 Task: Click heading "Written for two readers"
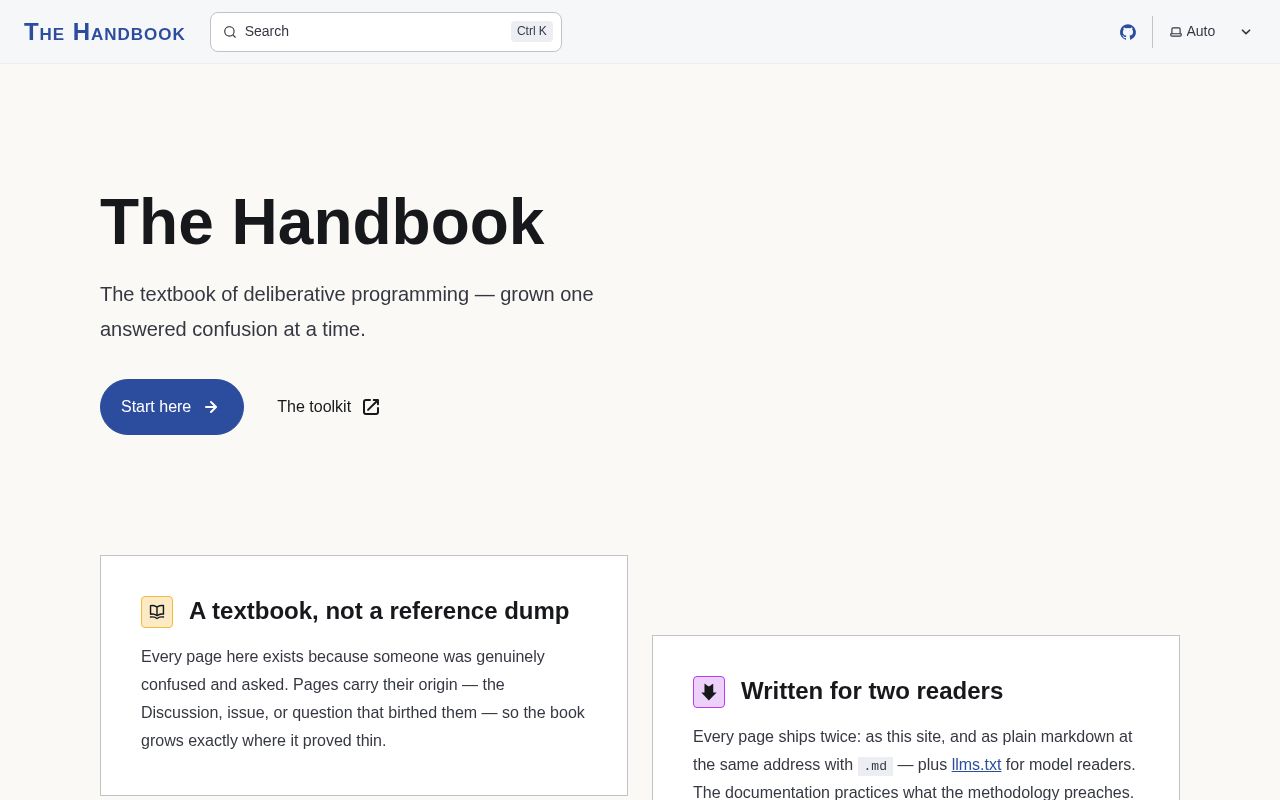click(872, 691)
